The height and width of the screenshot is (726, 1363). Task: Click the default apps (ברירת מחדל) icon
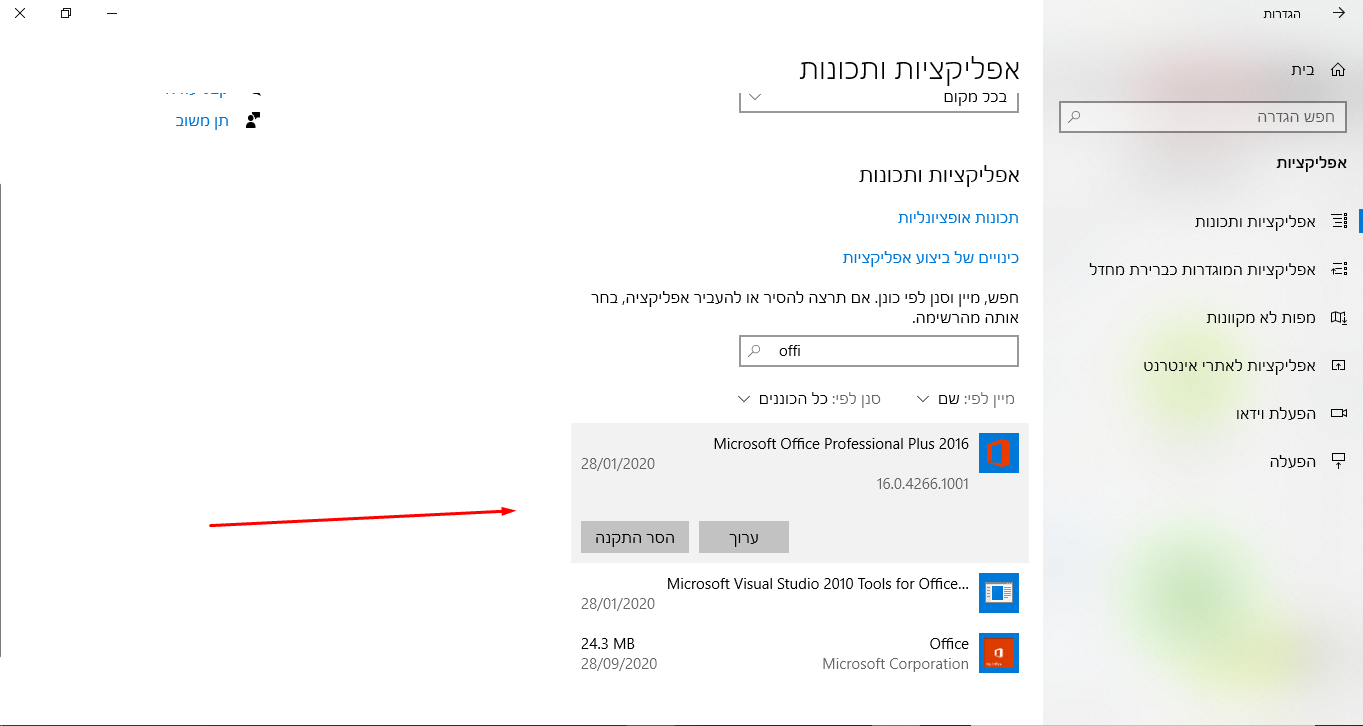click(x=1338, y=269)
